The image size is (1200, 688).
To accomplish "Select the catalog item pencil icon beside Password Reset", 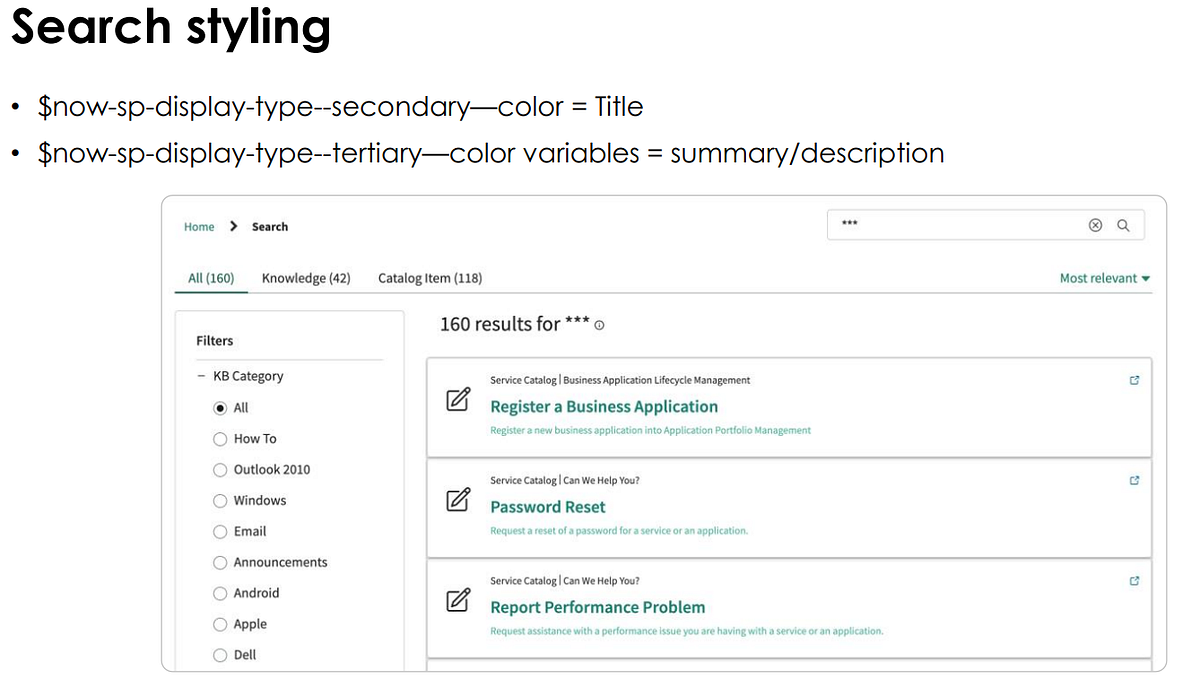I will coord(457,498).
